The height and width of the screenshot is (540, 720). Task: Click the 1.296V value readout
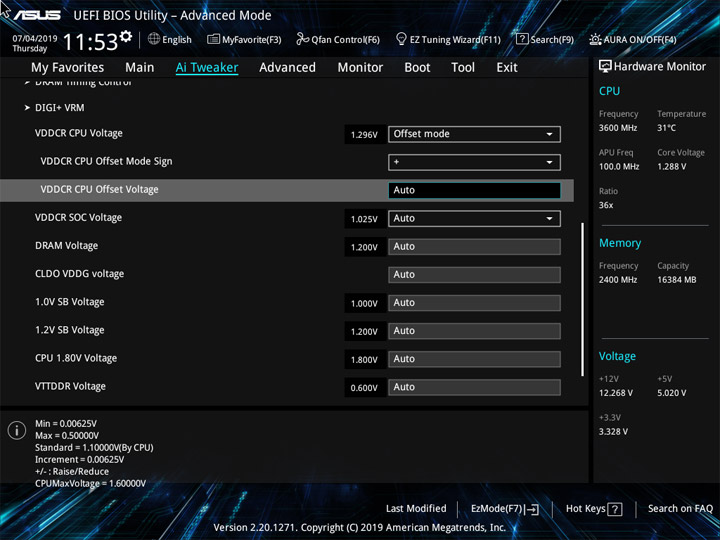[x=364, y=135]
